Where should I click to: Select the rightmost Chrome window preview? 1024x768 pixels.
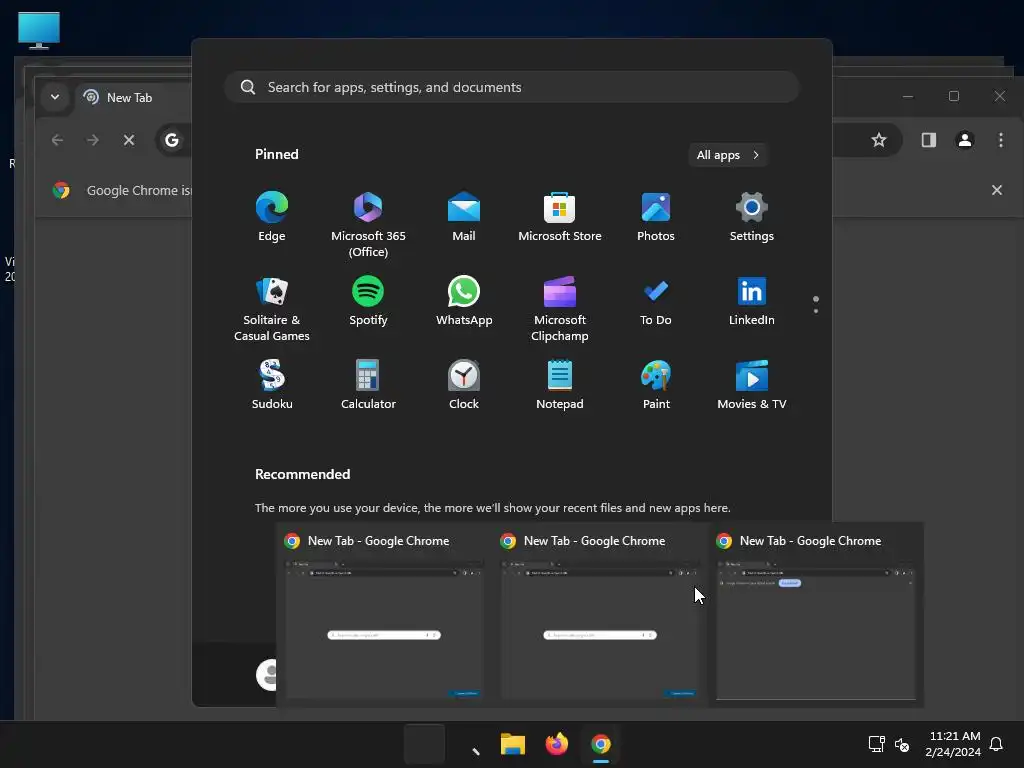pos(816,615)
